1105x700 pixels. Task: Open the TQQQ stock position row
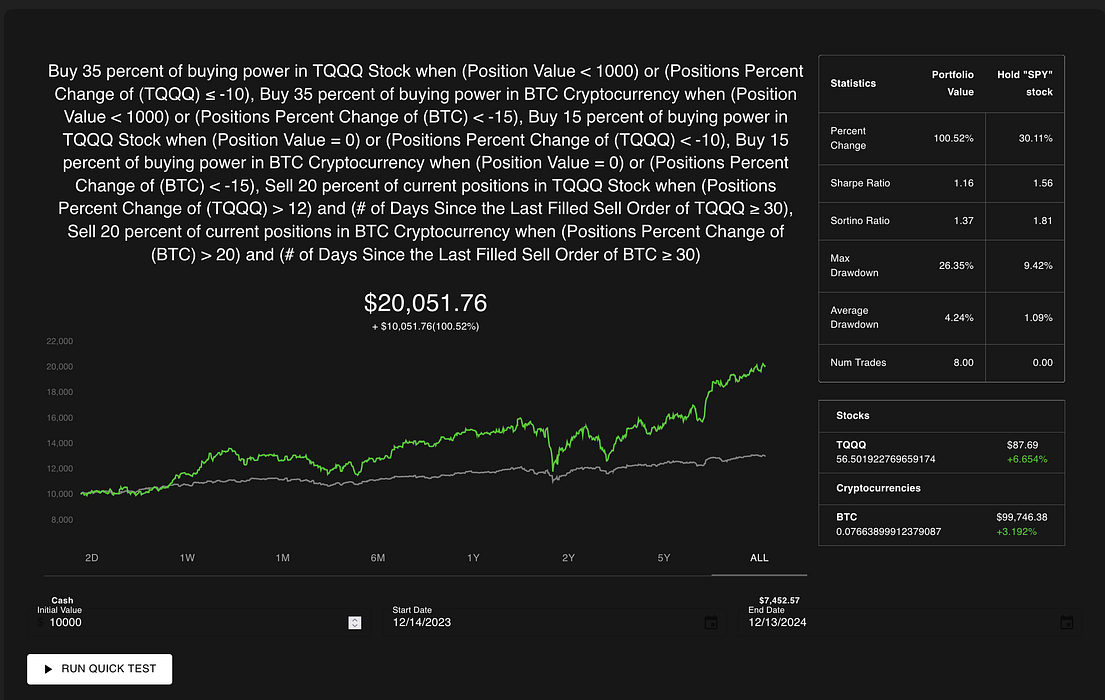942,452
